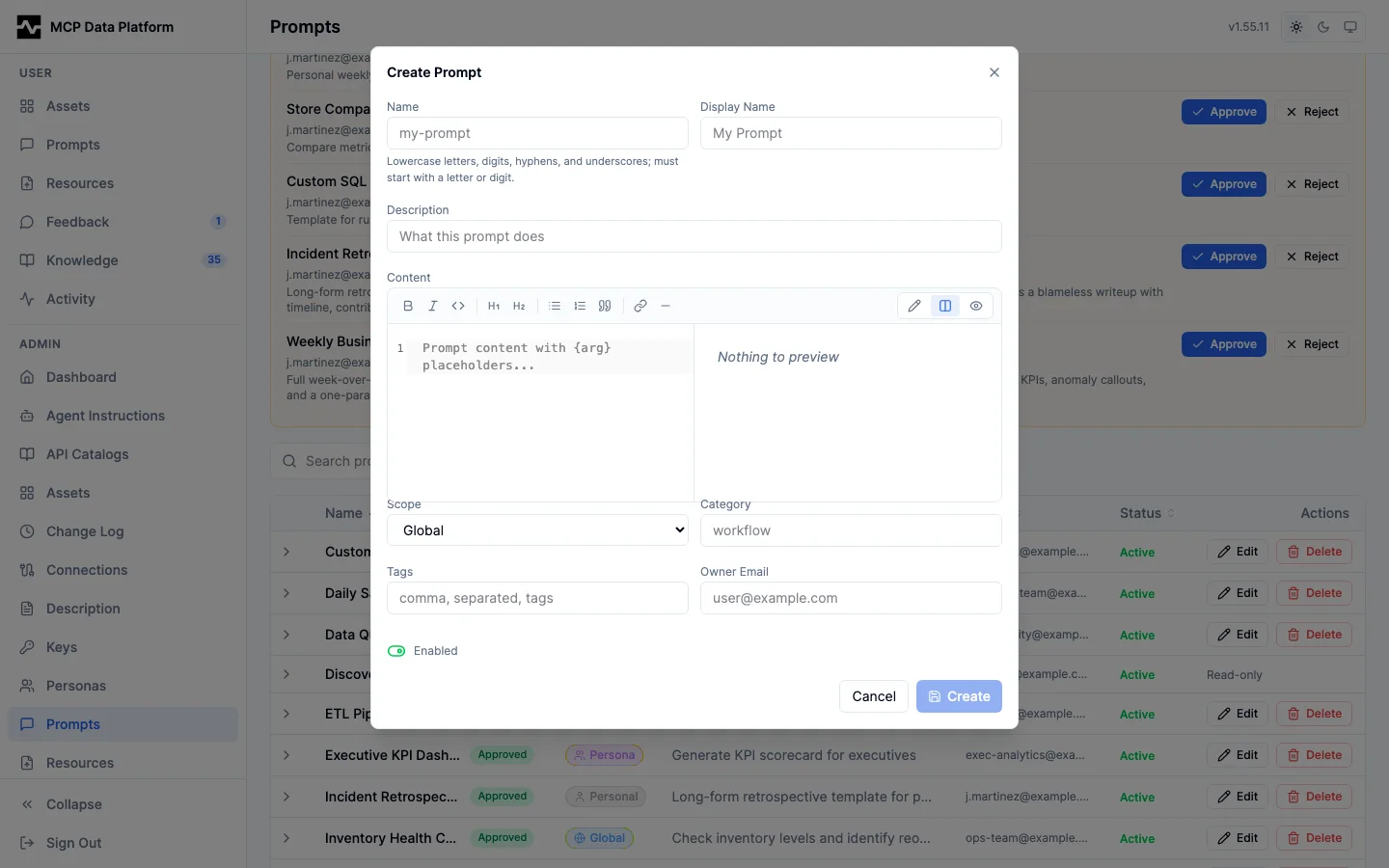Delete the ETL Pip... prompt
Screen dimensions: 1389x868
pos(1314,714)
